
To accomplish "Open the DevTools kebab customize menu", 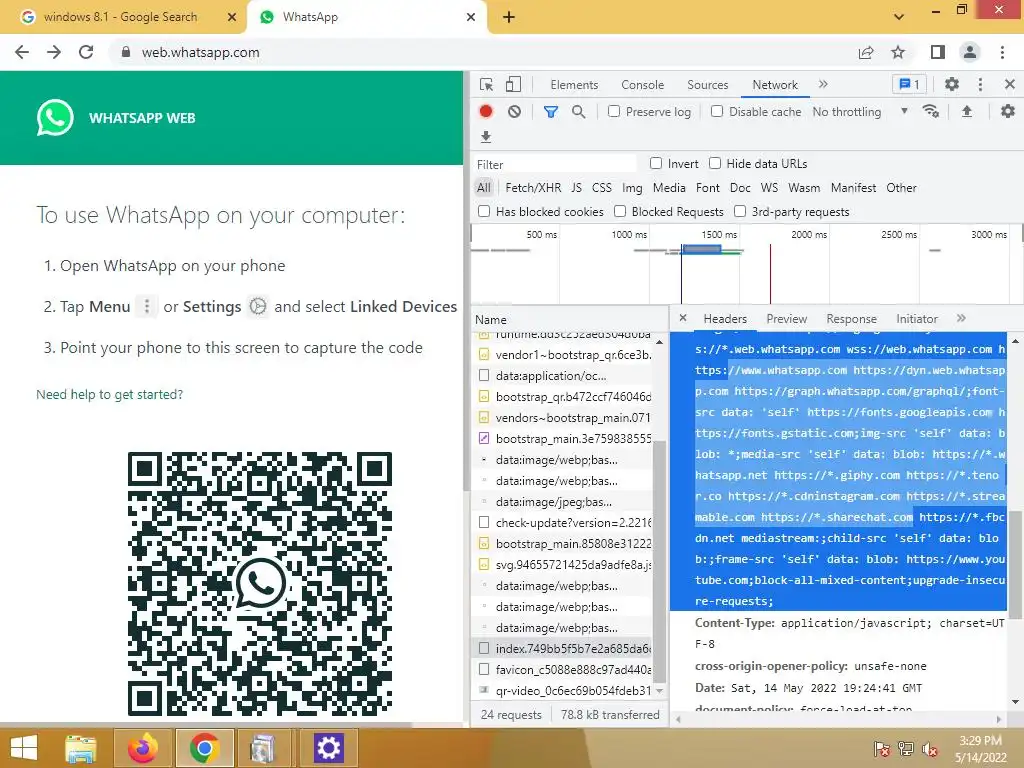I will (980, 84).
